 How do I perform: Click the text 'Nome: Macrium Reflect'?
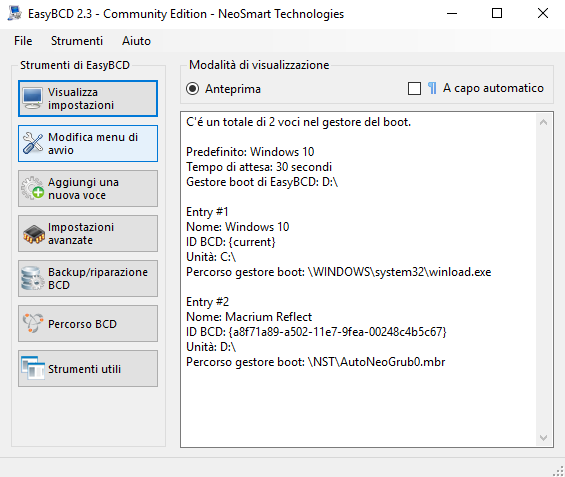[x=249, y=317]
